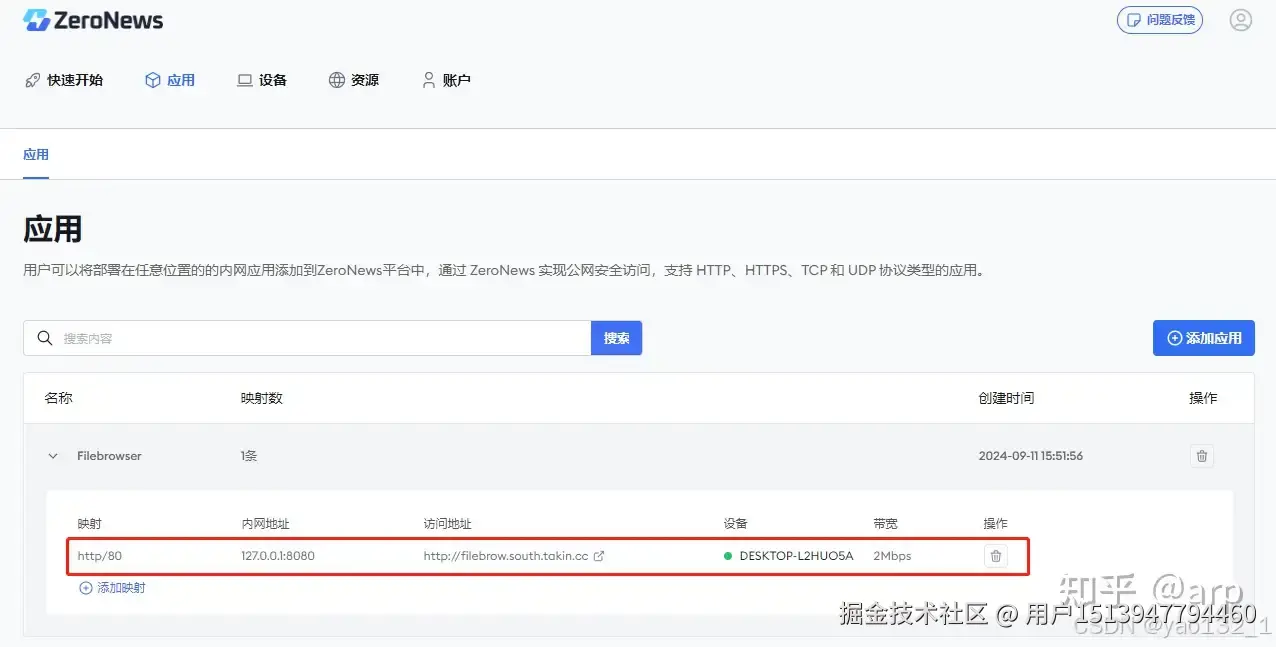1276x647 pixels.
Task: Click the ZeroNews logo
Action: 93,20
